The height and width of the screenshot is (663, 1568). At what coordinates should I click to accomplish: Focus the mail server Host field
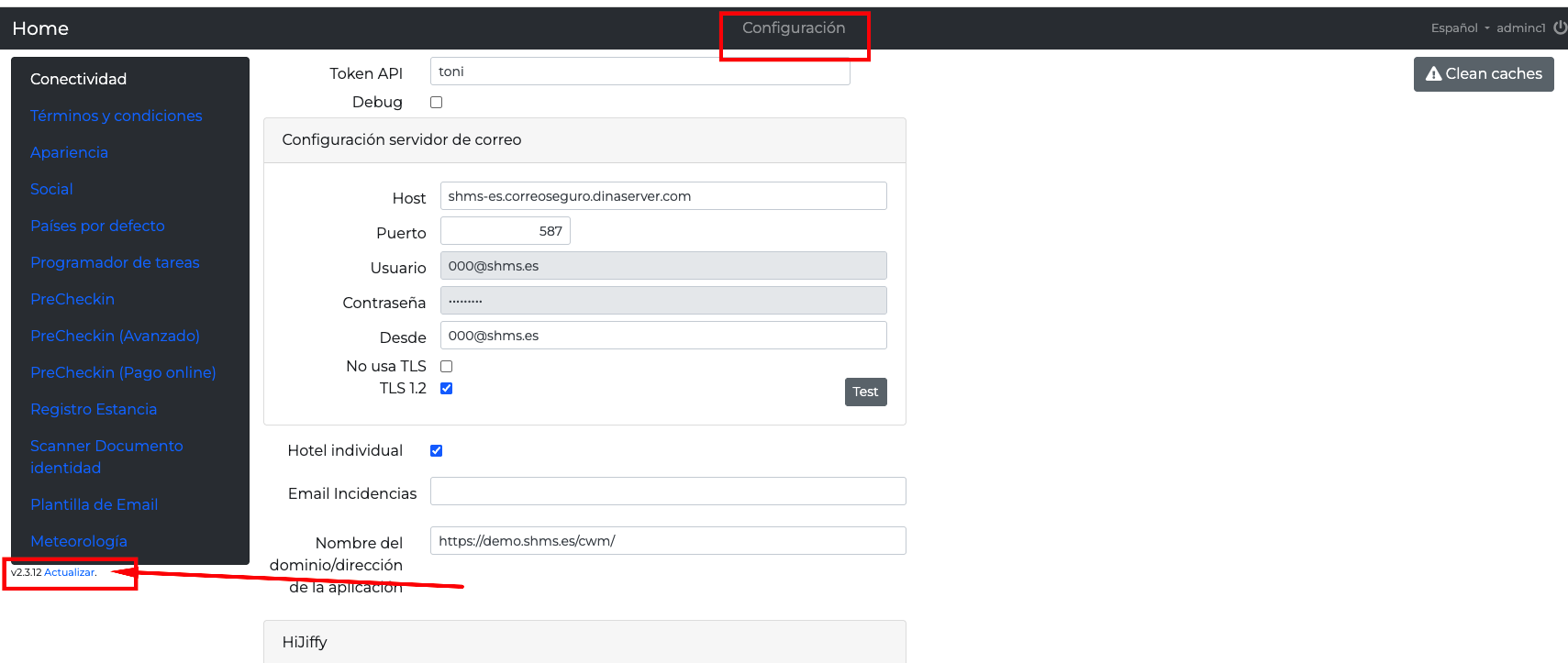pos(662,196)
